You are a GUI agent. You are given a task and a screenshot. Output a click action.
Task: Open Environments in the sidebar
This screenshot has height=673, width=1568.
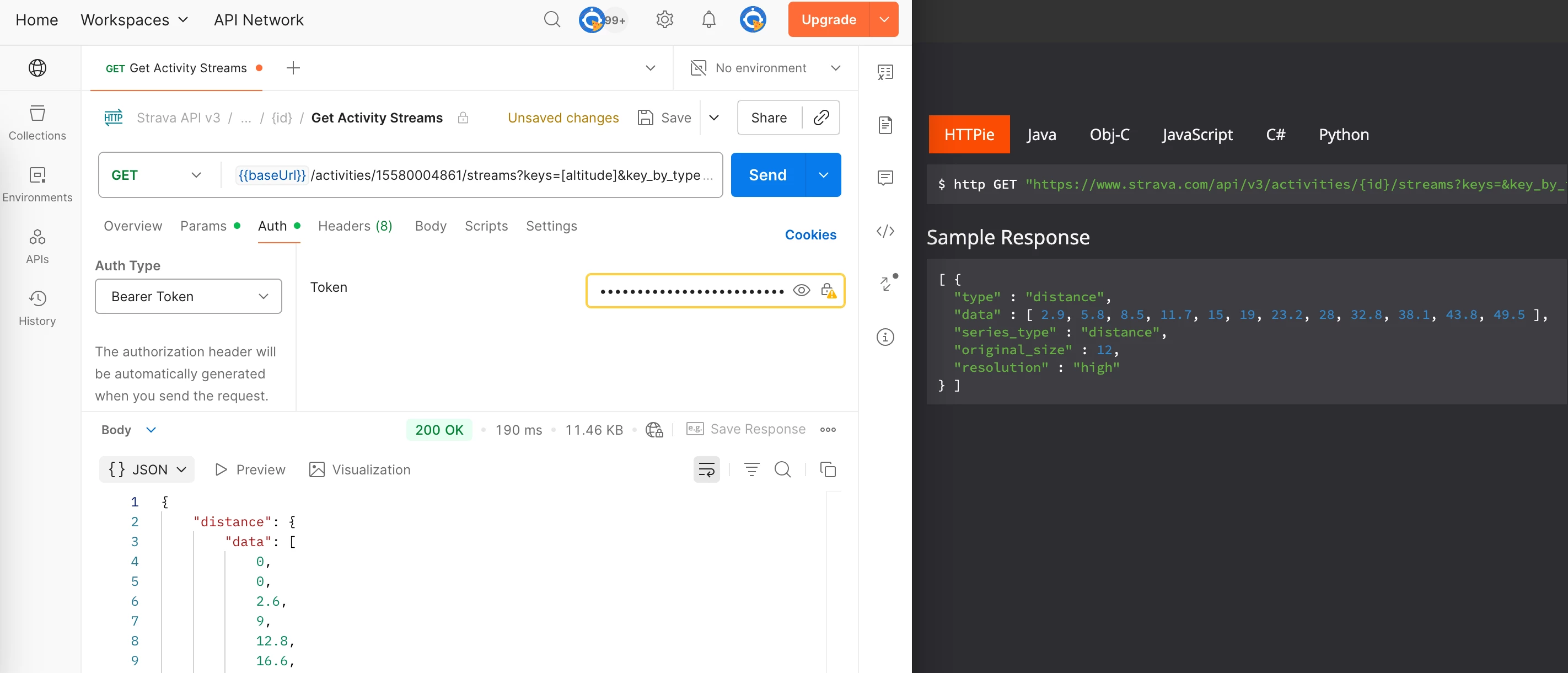coord(37,185)
